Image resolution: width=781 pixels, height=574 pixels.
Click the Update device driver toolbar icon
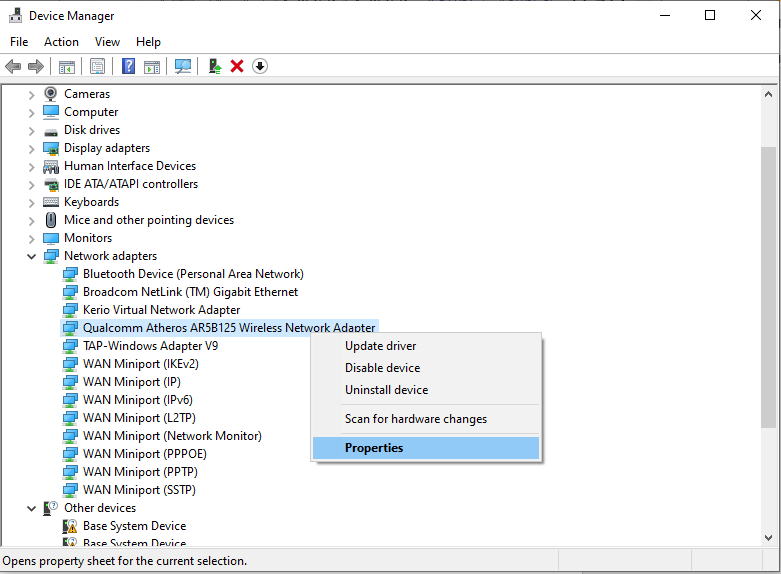(215, 66)
